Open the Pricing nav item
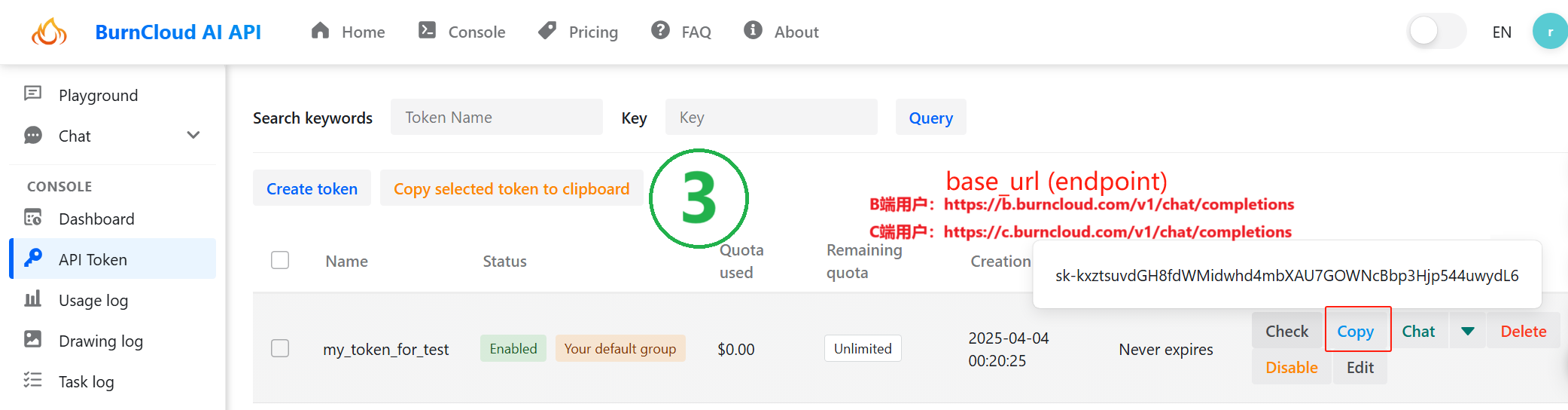This screenshot has height=410, width=1568. (578, 32)
